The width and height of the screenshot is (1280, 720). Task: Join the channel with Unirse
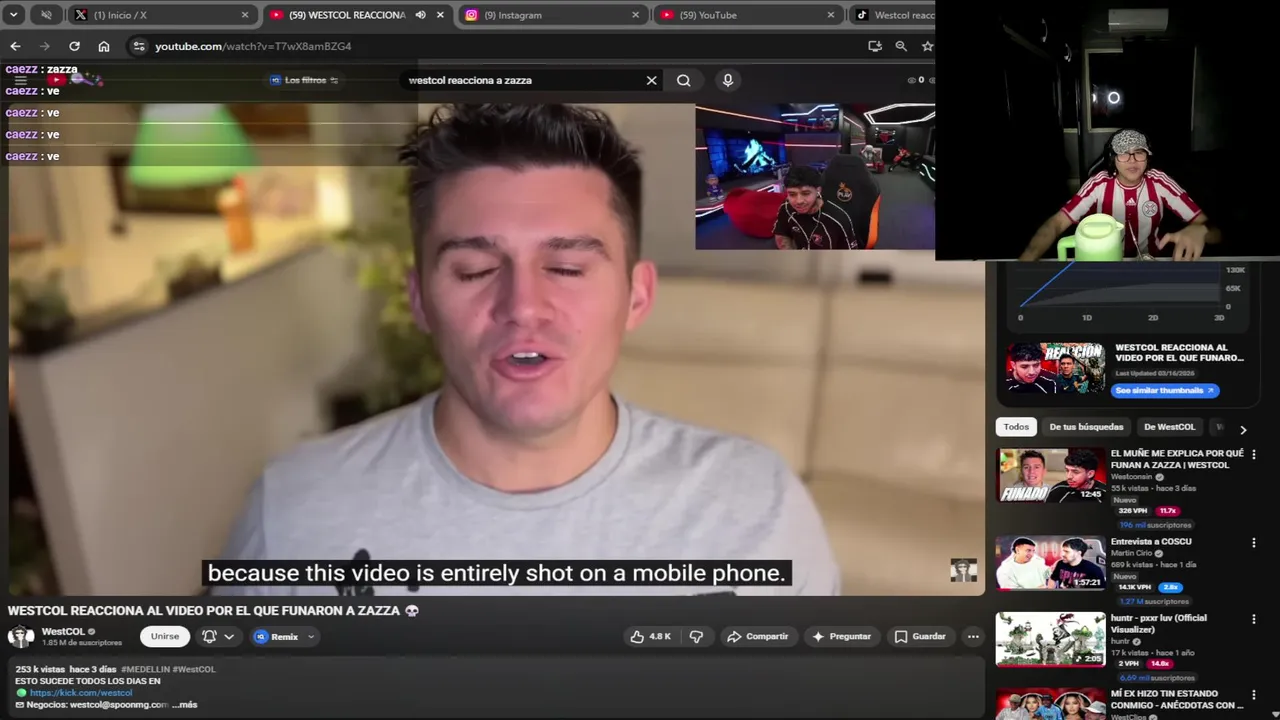pos(165,636)
